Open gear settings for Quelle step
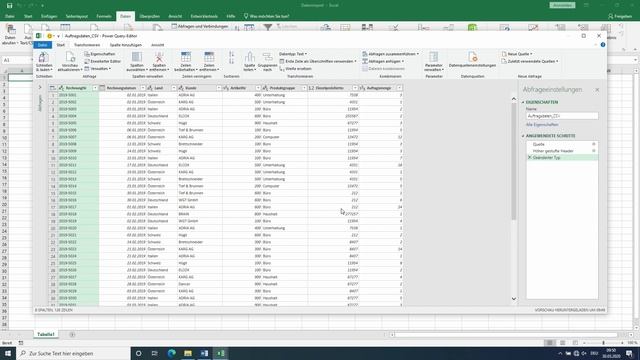 click(594, 144)
